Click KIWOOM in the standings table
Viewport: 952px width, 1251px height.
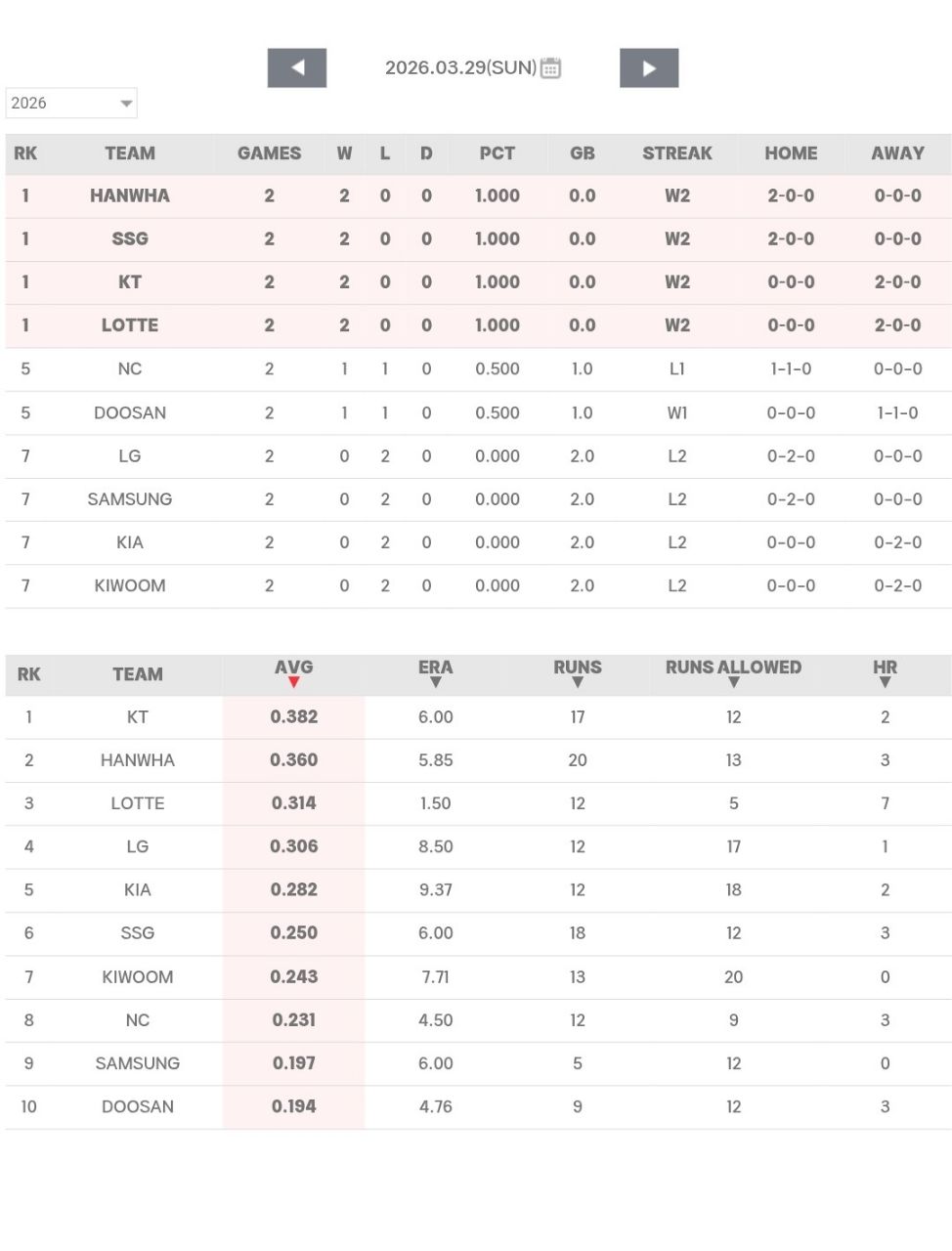coord(130,586)
